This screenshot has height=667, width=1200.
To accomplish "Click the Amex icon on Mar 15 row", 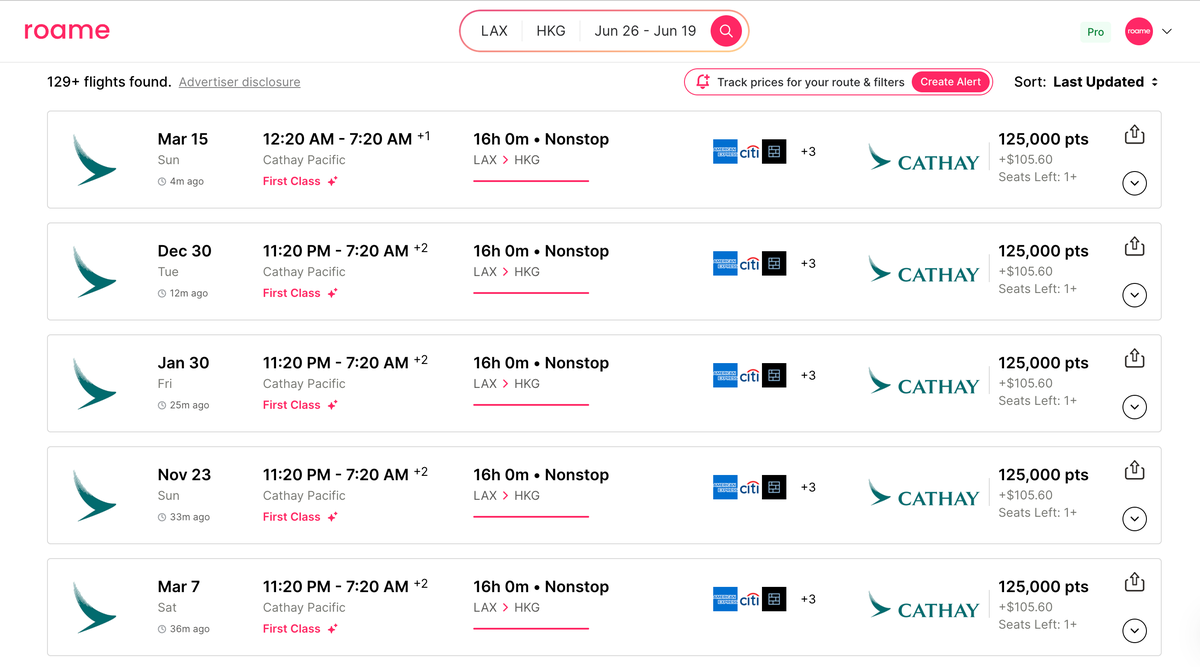I will click(725, 152).
